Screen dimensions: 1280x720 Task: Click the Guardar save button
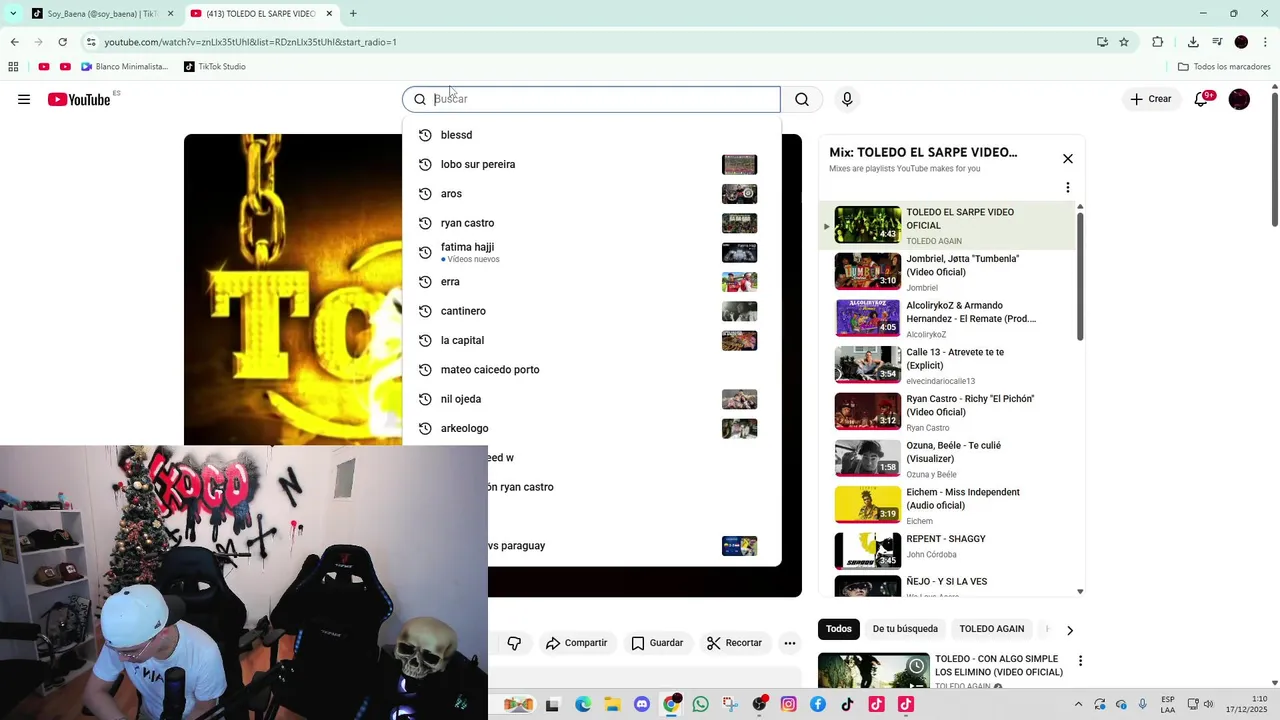pyautogui.click(x=657, y=643)
